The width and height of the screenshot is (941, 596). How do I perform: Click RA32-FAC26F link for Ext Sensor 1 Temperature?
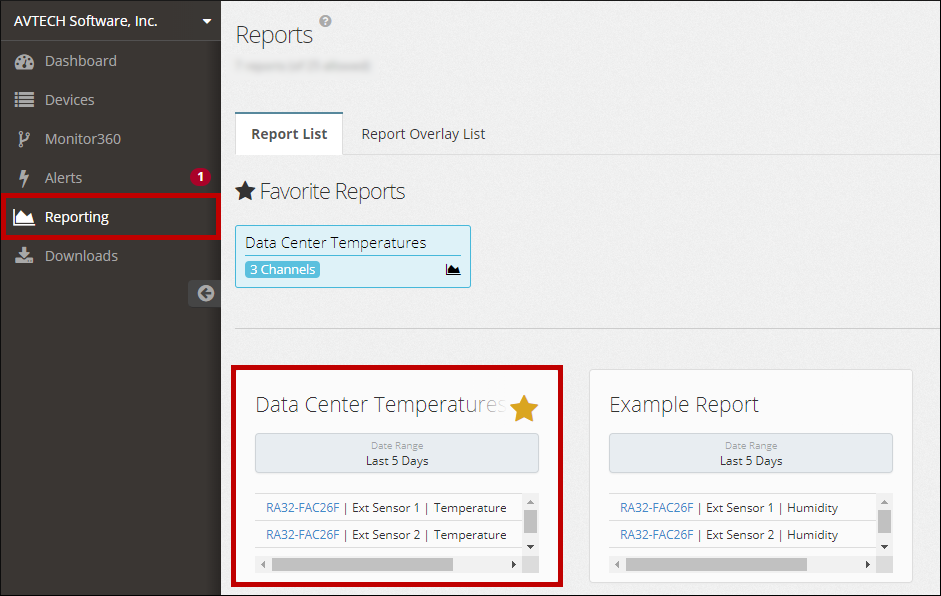point(302,508)
